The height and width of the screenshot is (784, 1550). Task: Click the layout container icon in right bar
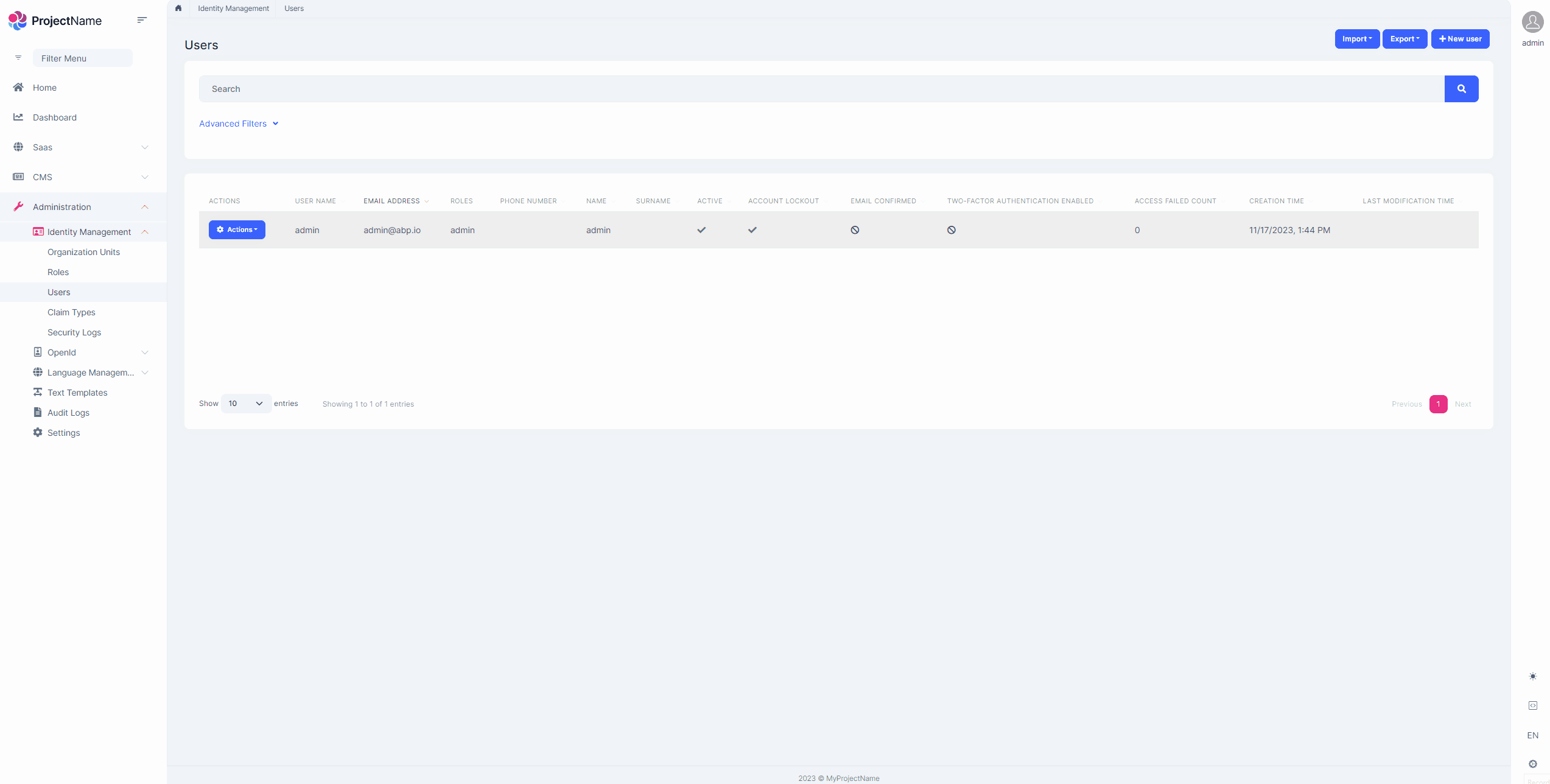[1532, 705]
